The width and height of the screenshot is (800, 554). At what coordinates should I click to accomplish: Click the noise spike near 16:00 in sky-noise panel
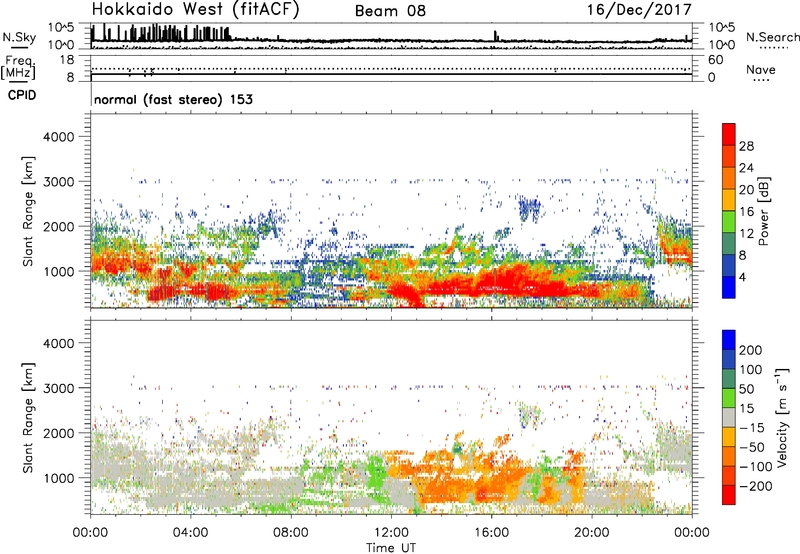pos(496,36)
